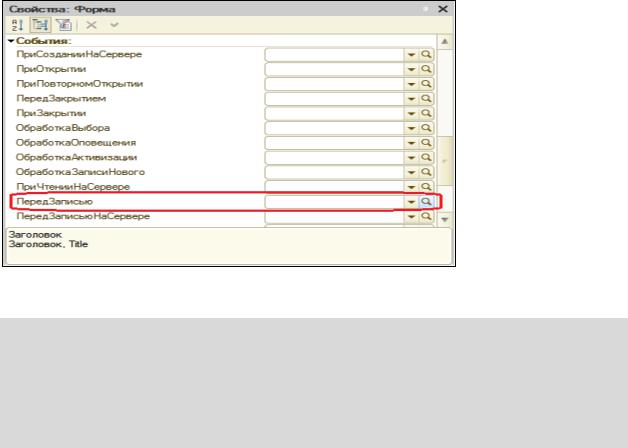
Task: Open the dropdown for ПриПовторномОткрытии
Action: (x=411, y=84)
